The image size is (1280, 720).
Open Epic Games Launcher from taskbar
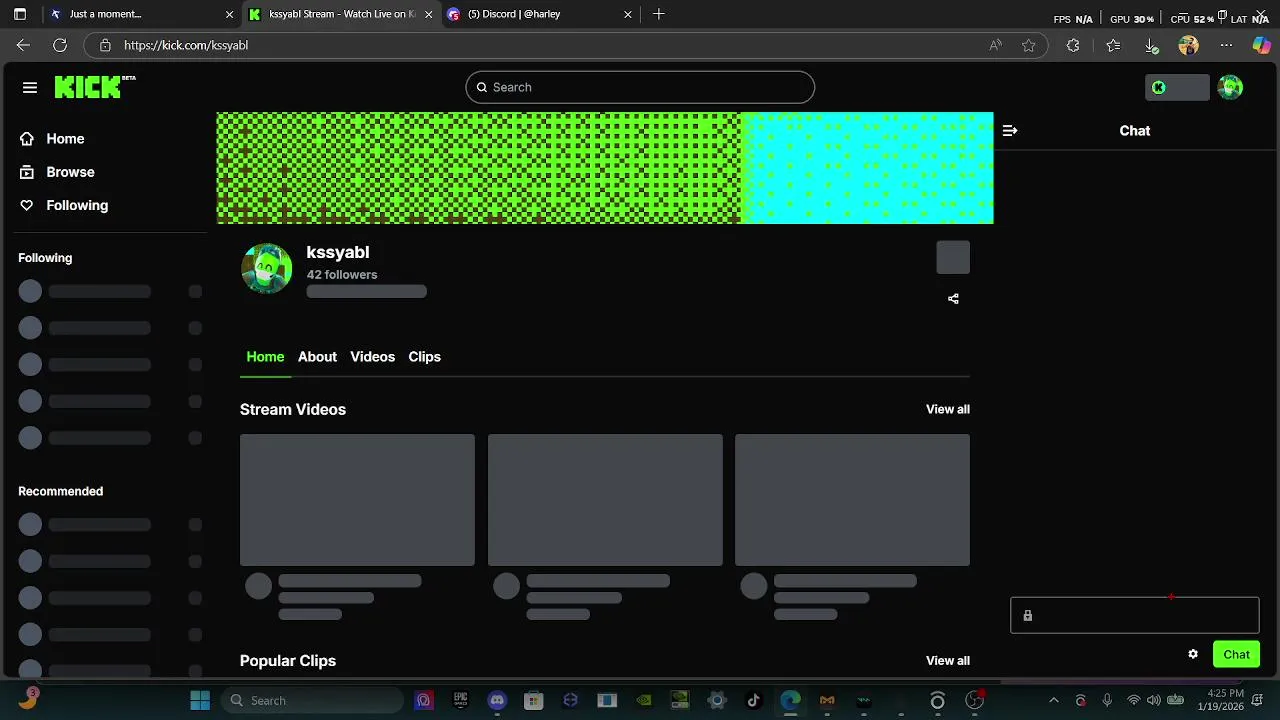point(460,701)
